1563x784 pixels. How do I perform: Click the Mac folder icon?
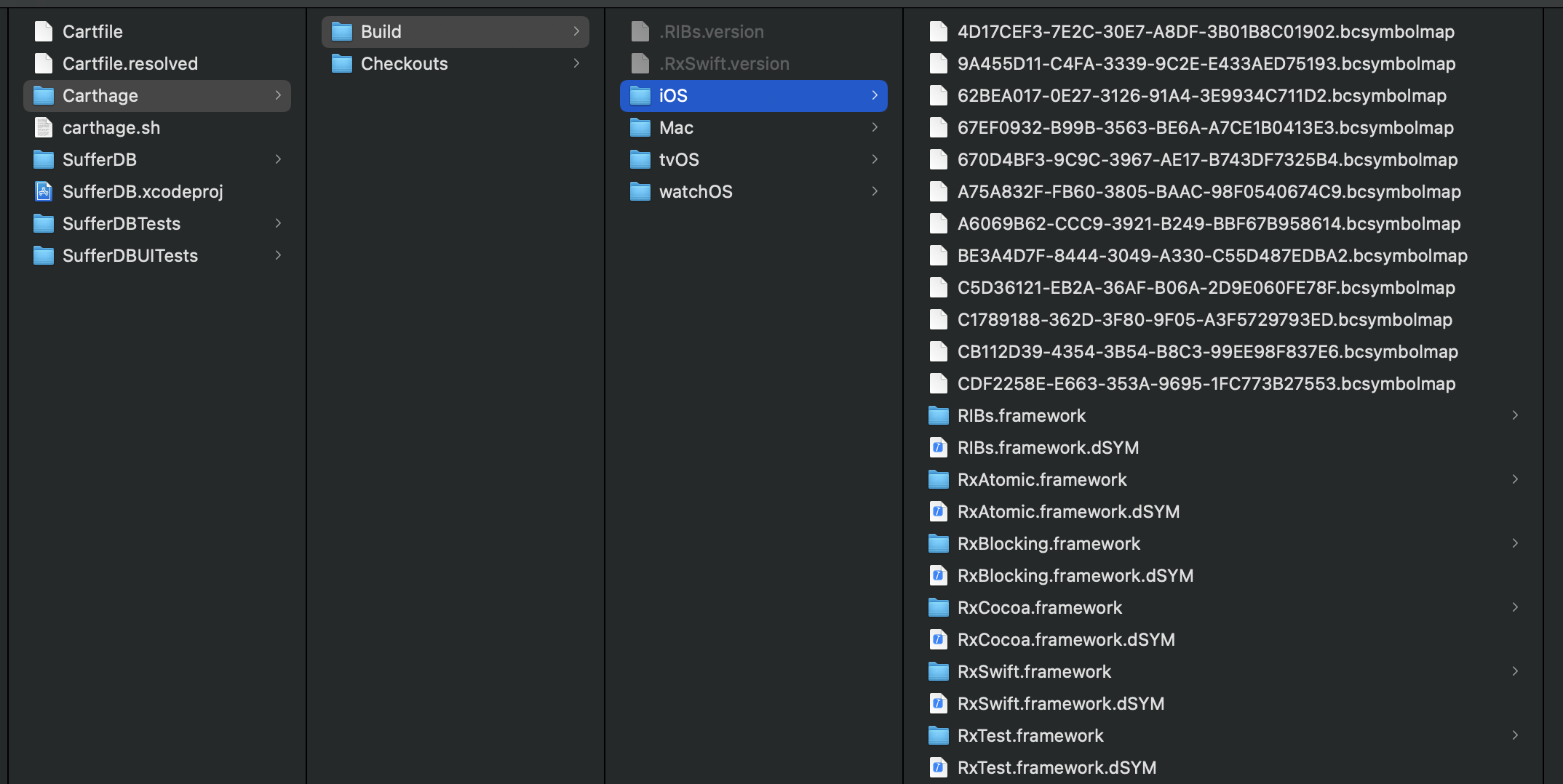coord(640,127)
